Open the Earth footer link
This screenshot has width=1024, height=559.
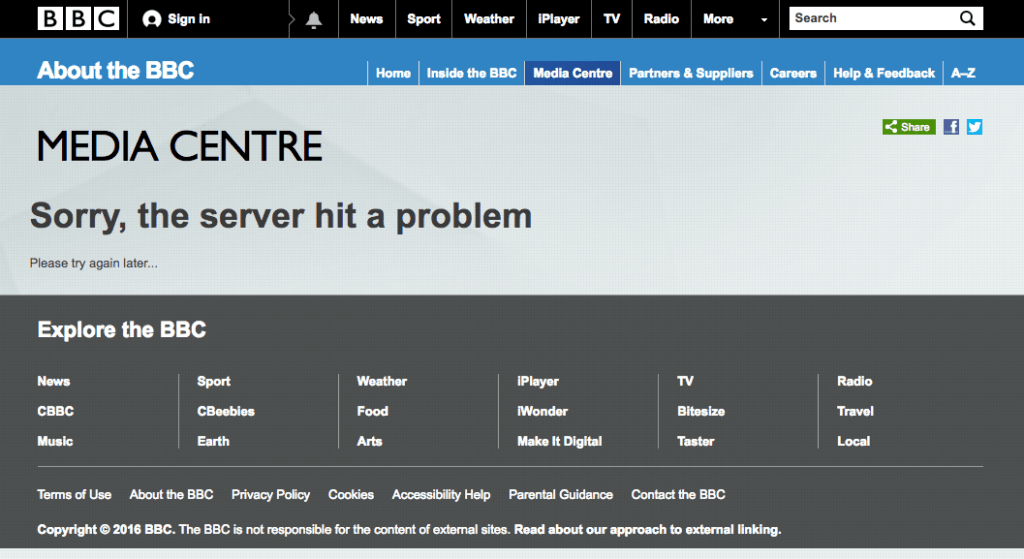coord(213,441)
